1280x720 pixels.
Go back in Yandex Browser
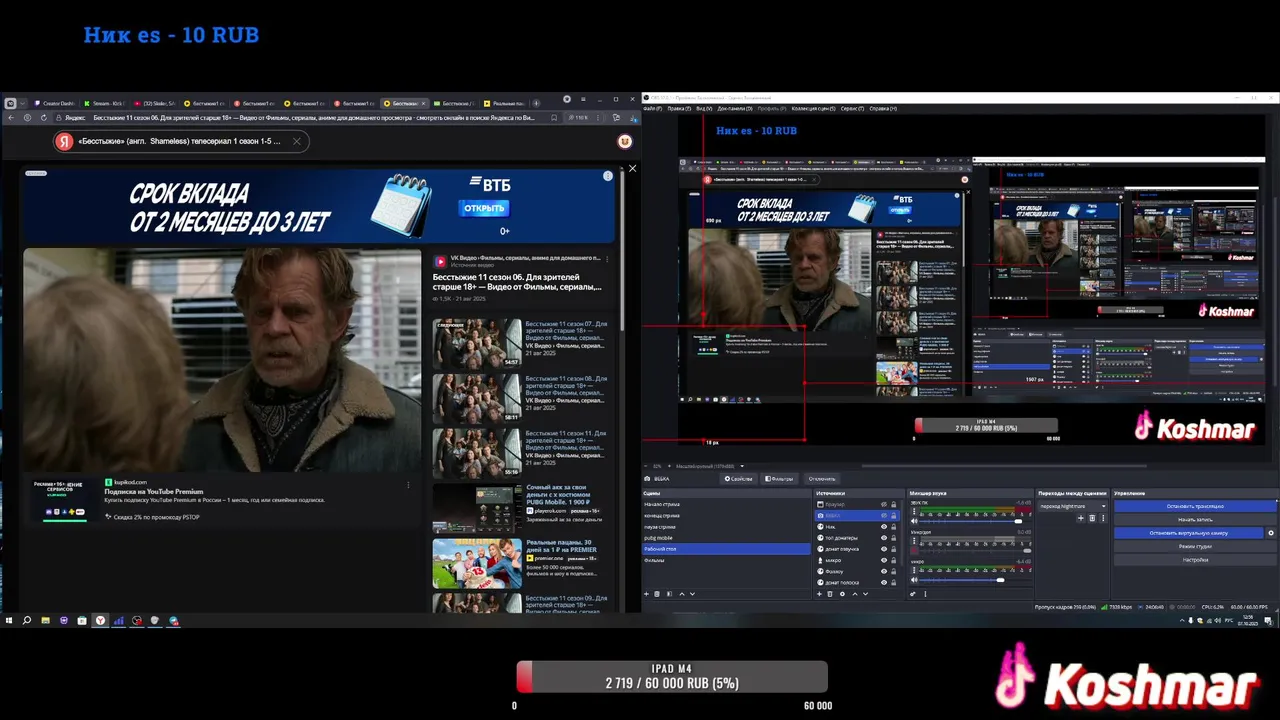10,117
